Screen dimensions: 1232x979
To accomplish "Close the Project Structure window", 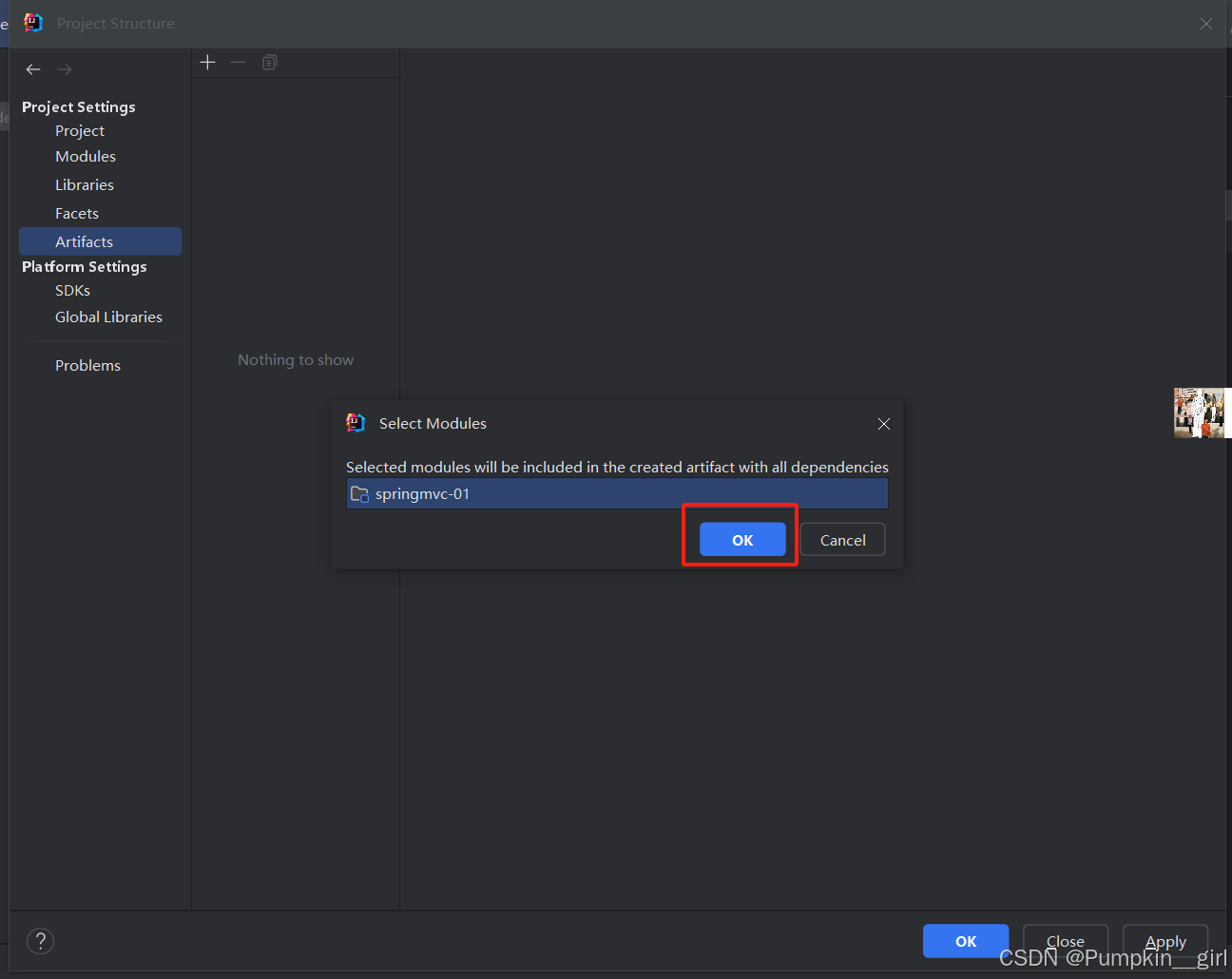I will click(1206, 24).
